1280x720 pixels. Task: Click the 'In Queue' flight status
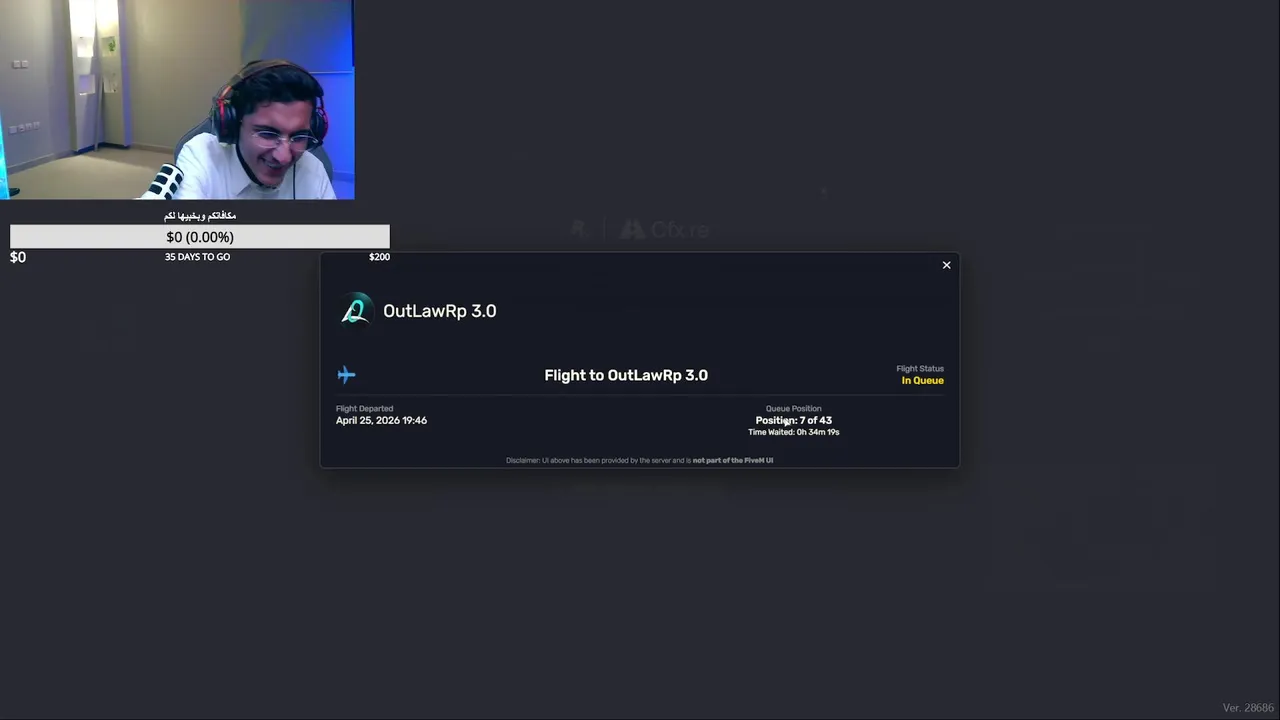[x=922, y=380]
